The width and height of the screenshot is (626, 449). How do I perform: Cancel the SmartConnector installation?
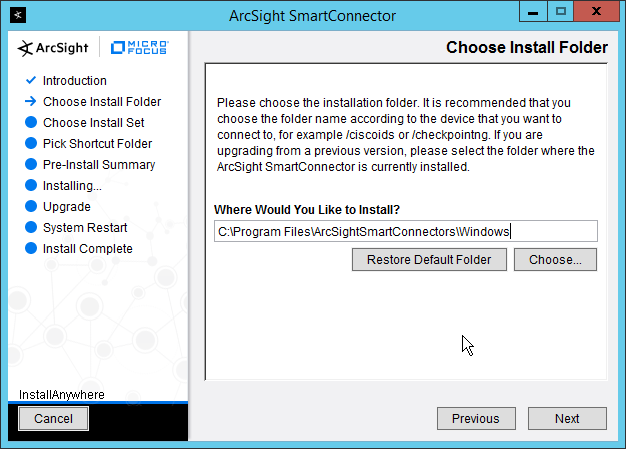[x=53, y=419]
